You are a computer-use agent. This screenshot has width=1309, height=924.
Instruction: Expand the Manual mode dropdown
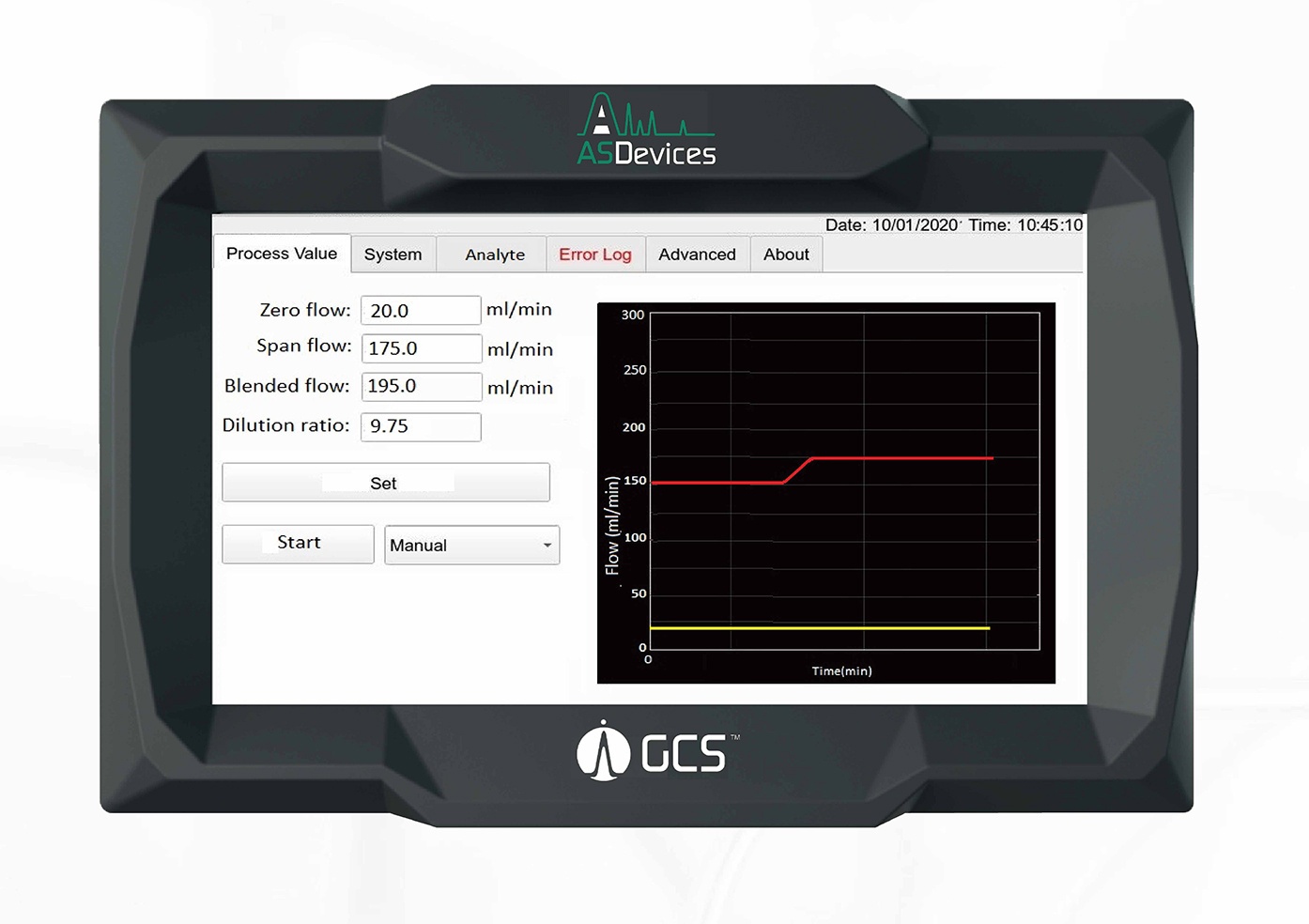[471, 546]
